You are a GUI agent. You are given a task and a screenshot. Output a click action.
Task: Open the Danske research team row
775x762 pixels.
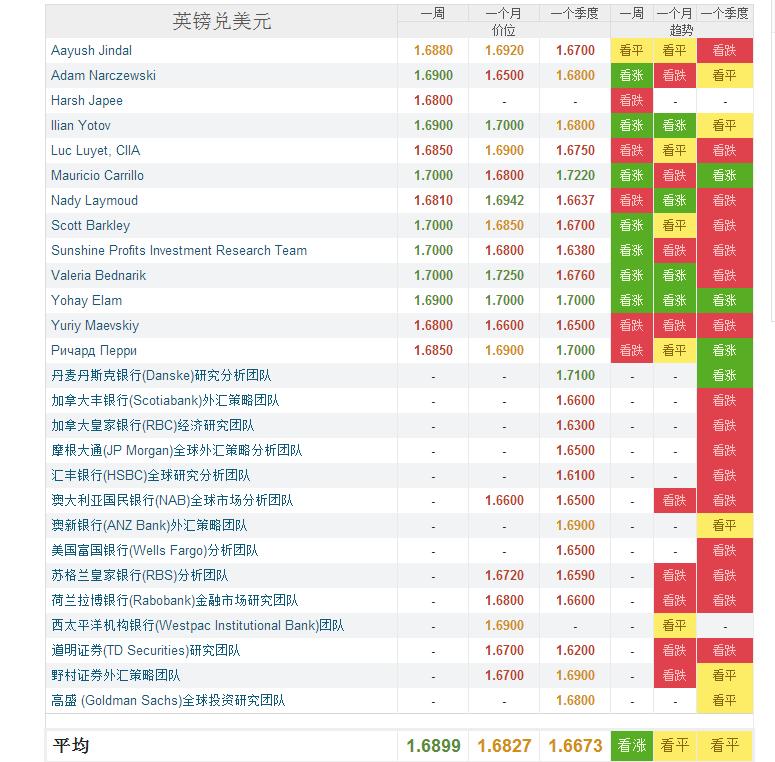(x=161, y=376)
